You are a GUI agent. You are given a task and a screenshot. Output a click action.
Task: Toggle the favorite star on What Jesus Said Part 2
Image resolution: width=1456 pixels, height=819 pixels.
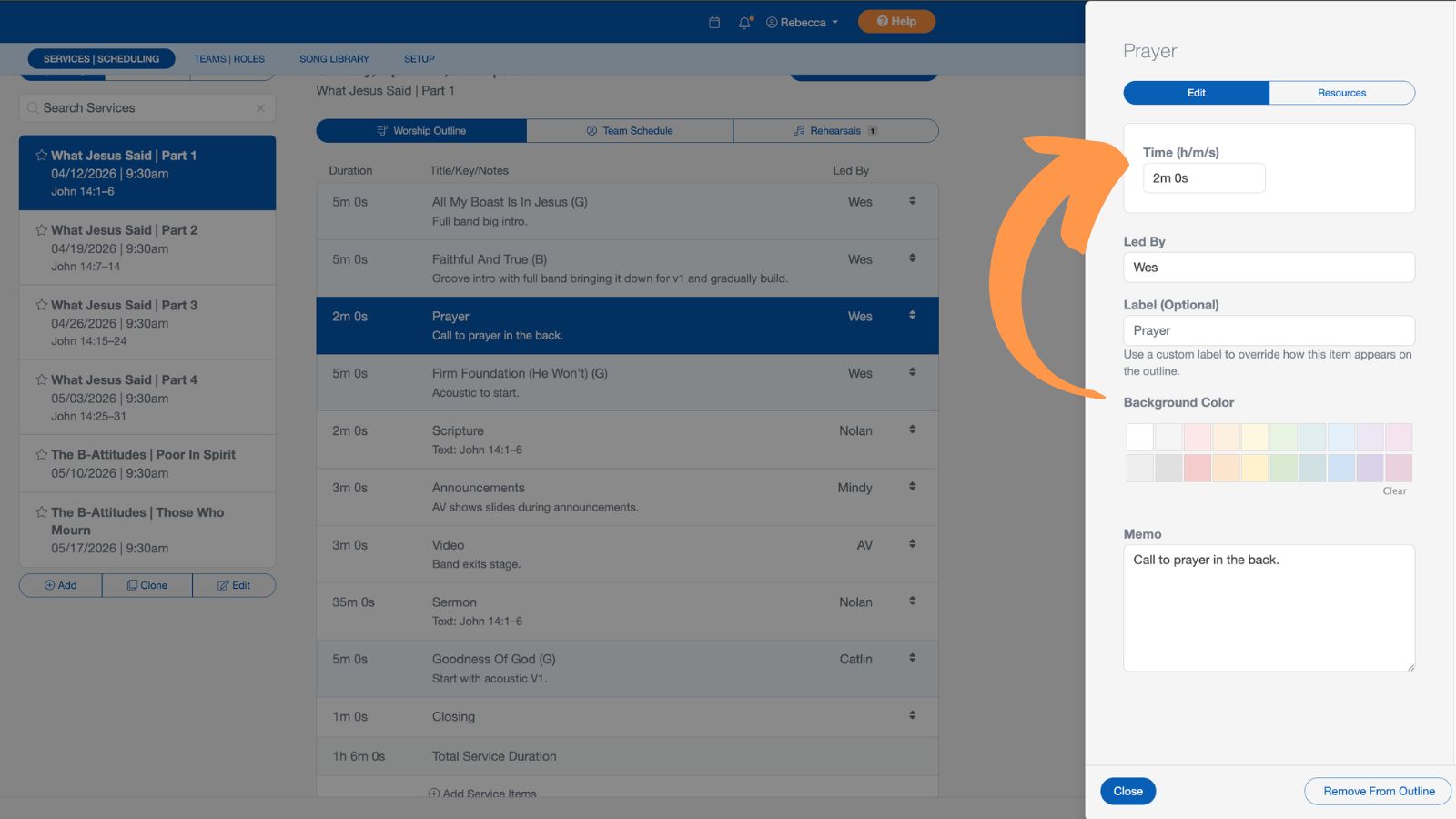click(42, 229)
